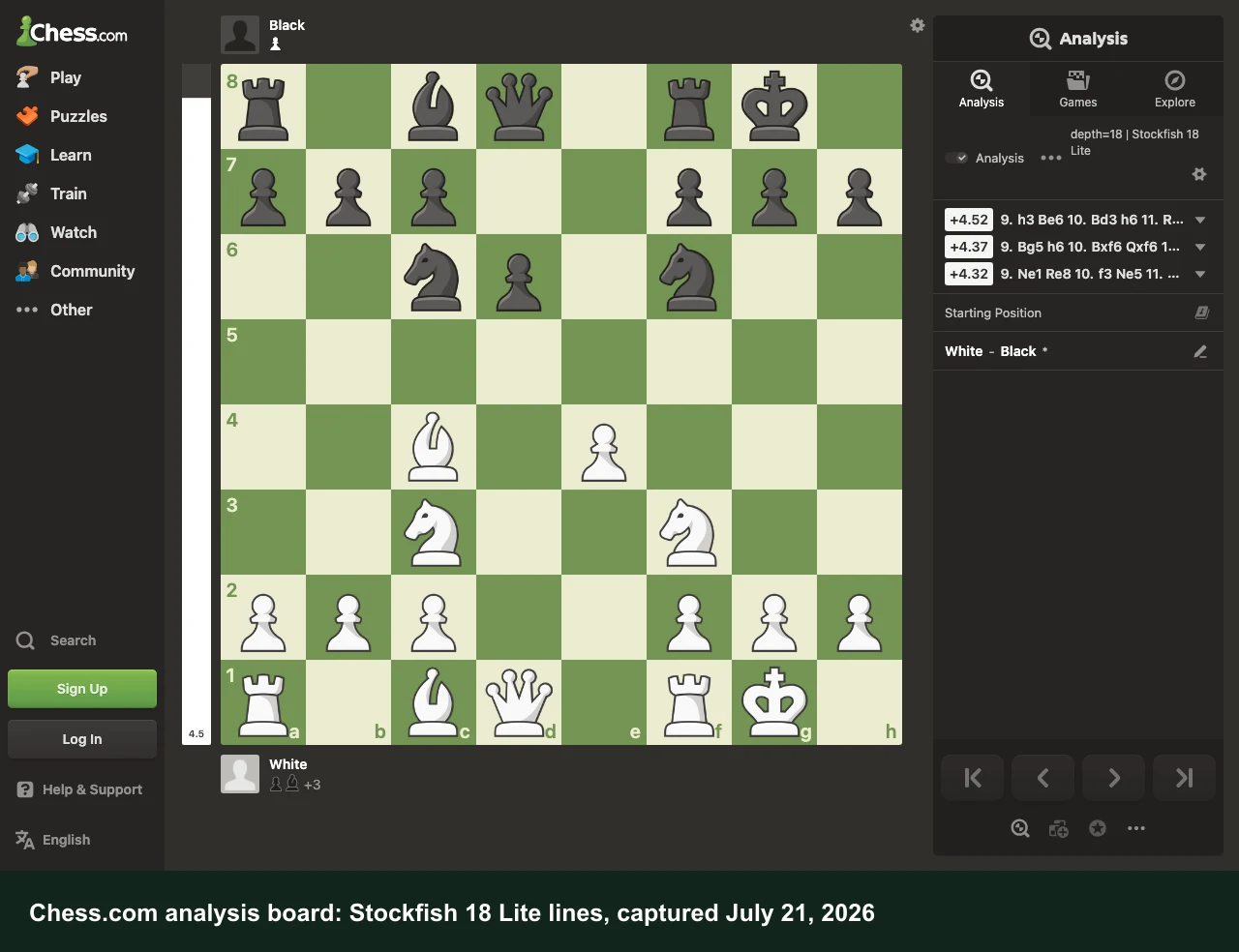
Task: Click the sidebar Search field
Action: click(81, 640)
